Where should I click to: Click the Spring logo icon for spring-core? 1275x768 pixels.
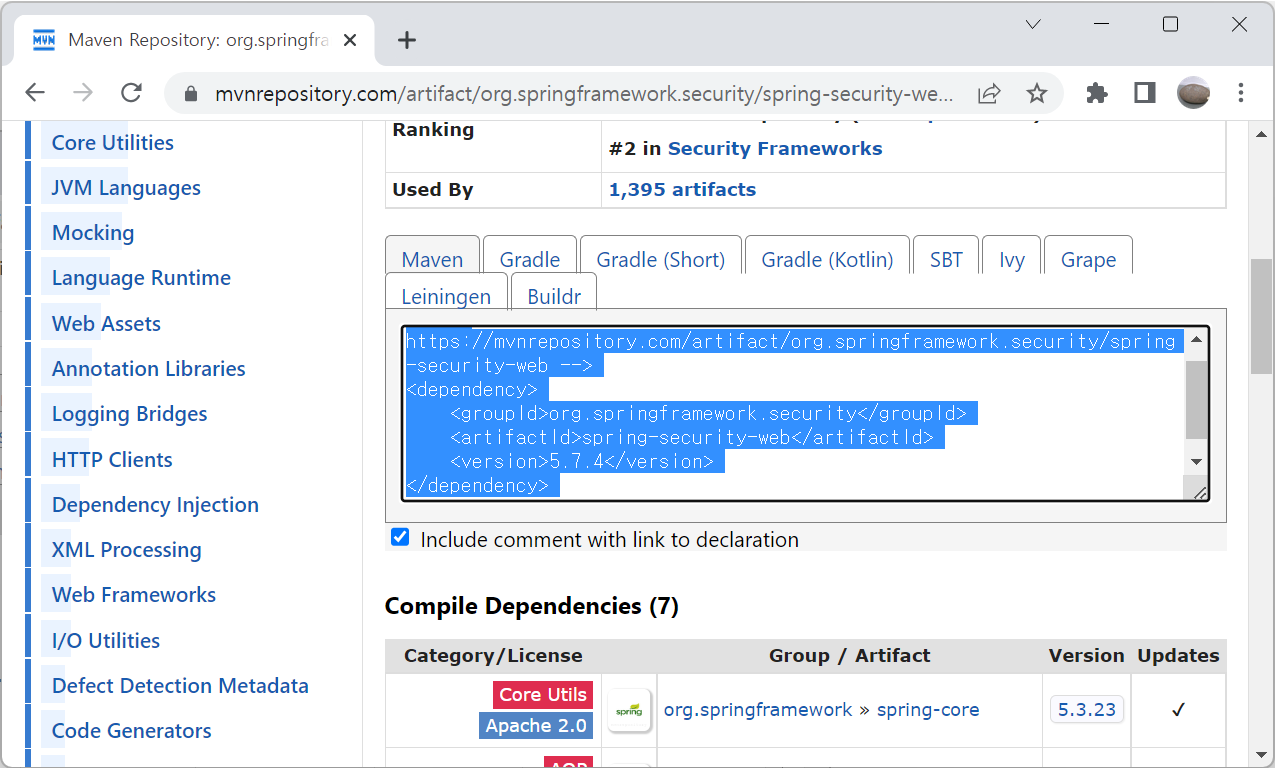(630, 710)
